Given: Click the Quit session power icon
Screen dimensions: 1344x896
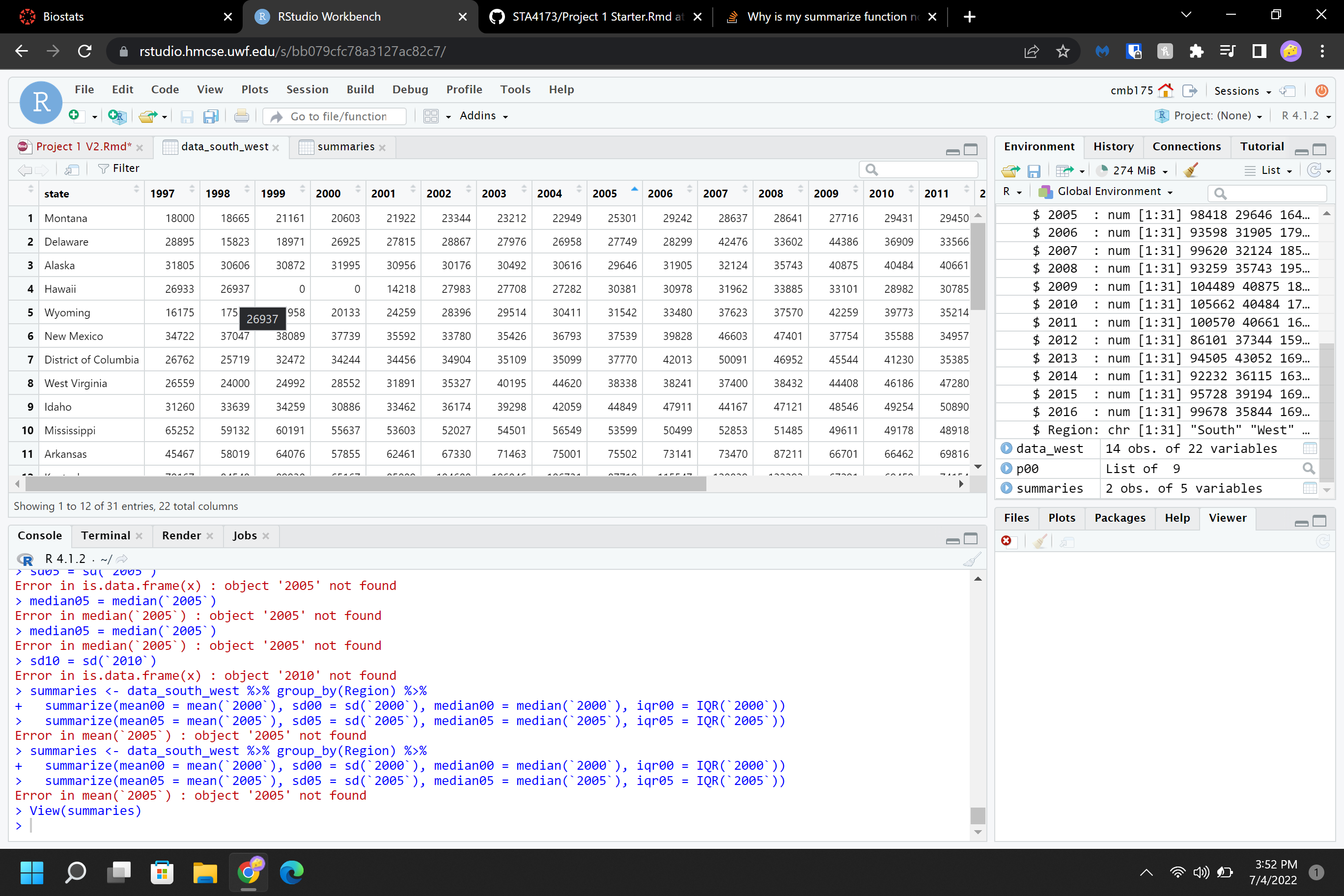Looking at the screenshot, I should [1321, 90].
